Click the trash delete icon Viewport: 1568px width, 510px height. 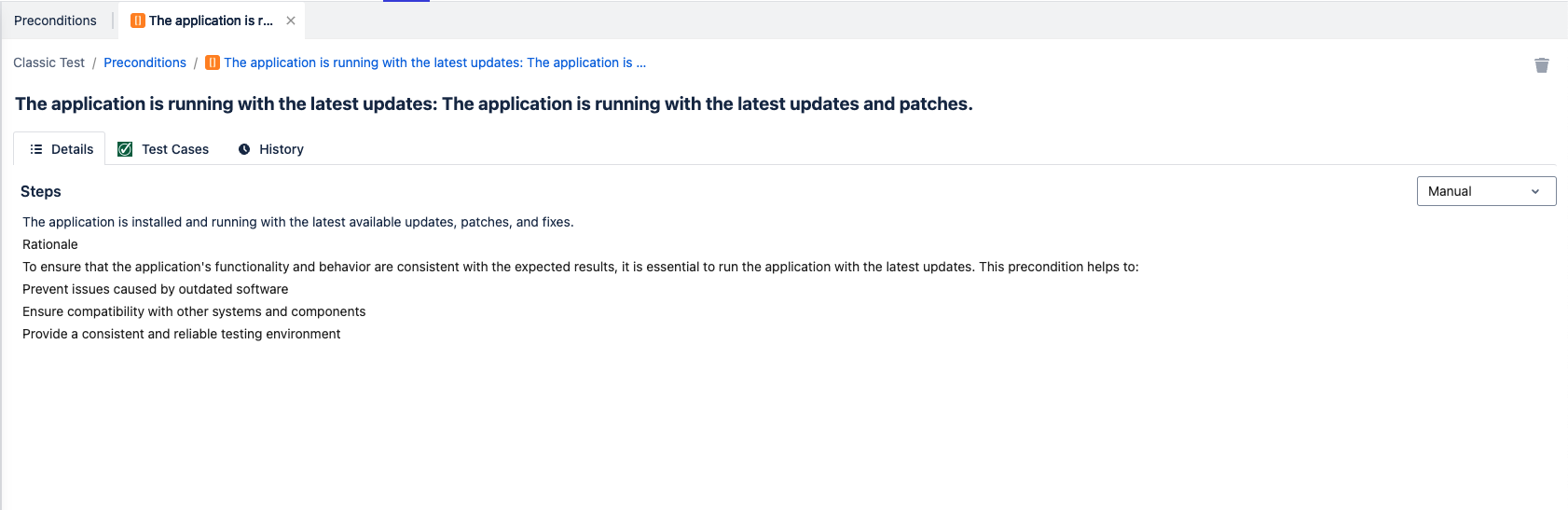pos(1541,64)
